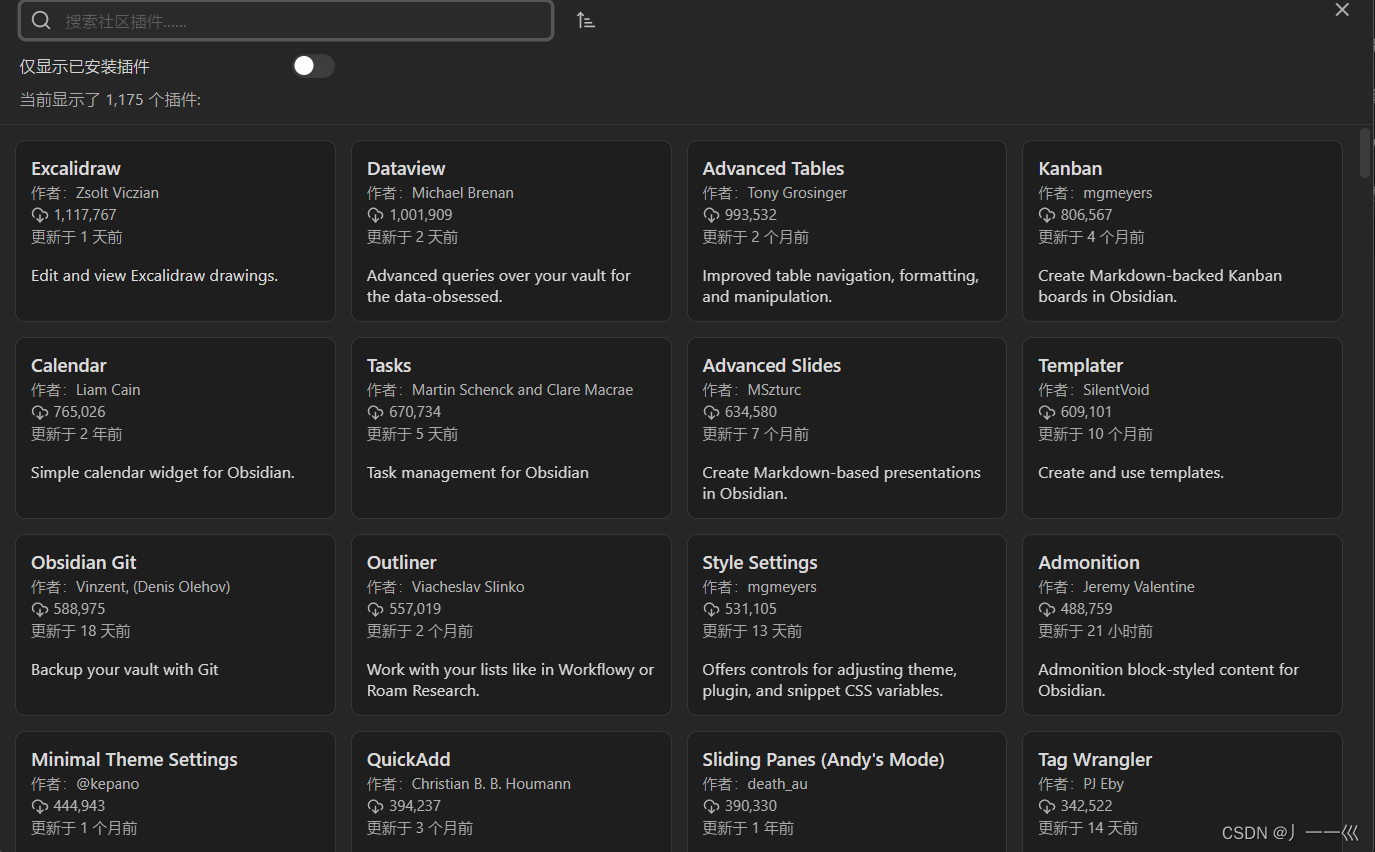The image size is (1375, 852).
Task: Select the Admonition plugin title
Action: pos(1089,562)
